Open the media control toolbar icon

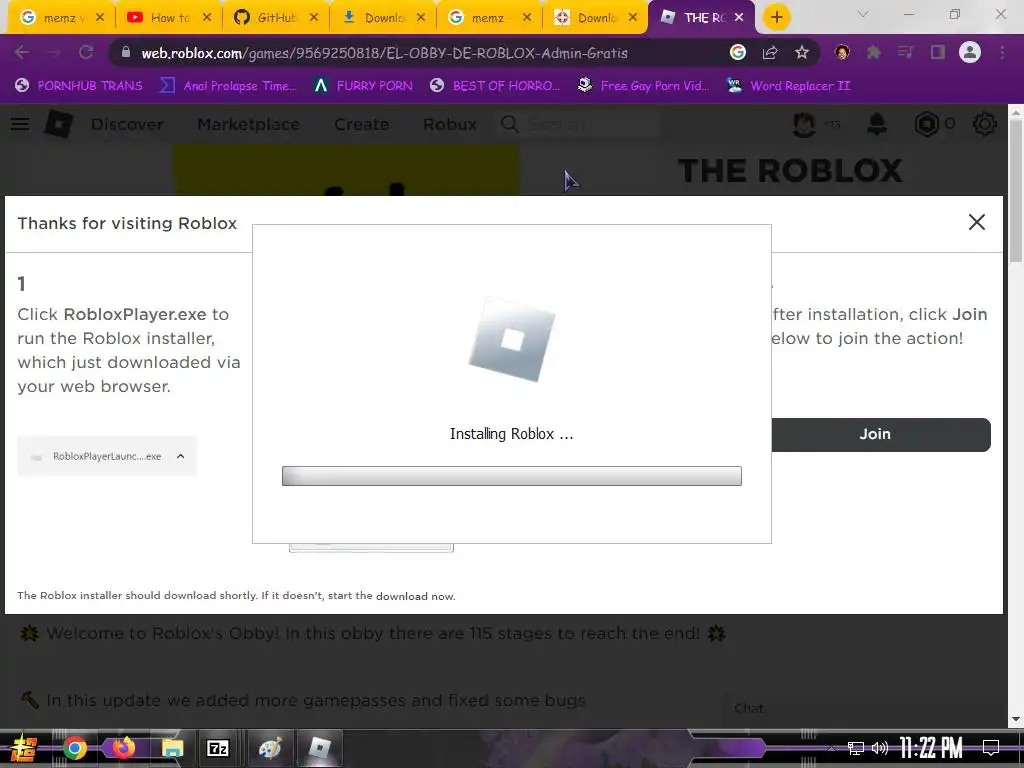906,53
